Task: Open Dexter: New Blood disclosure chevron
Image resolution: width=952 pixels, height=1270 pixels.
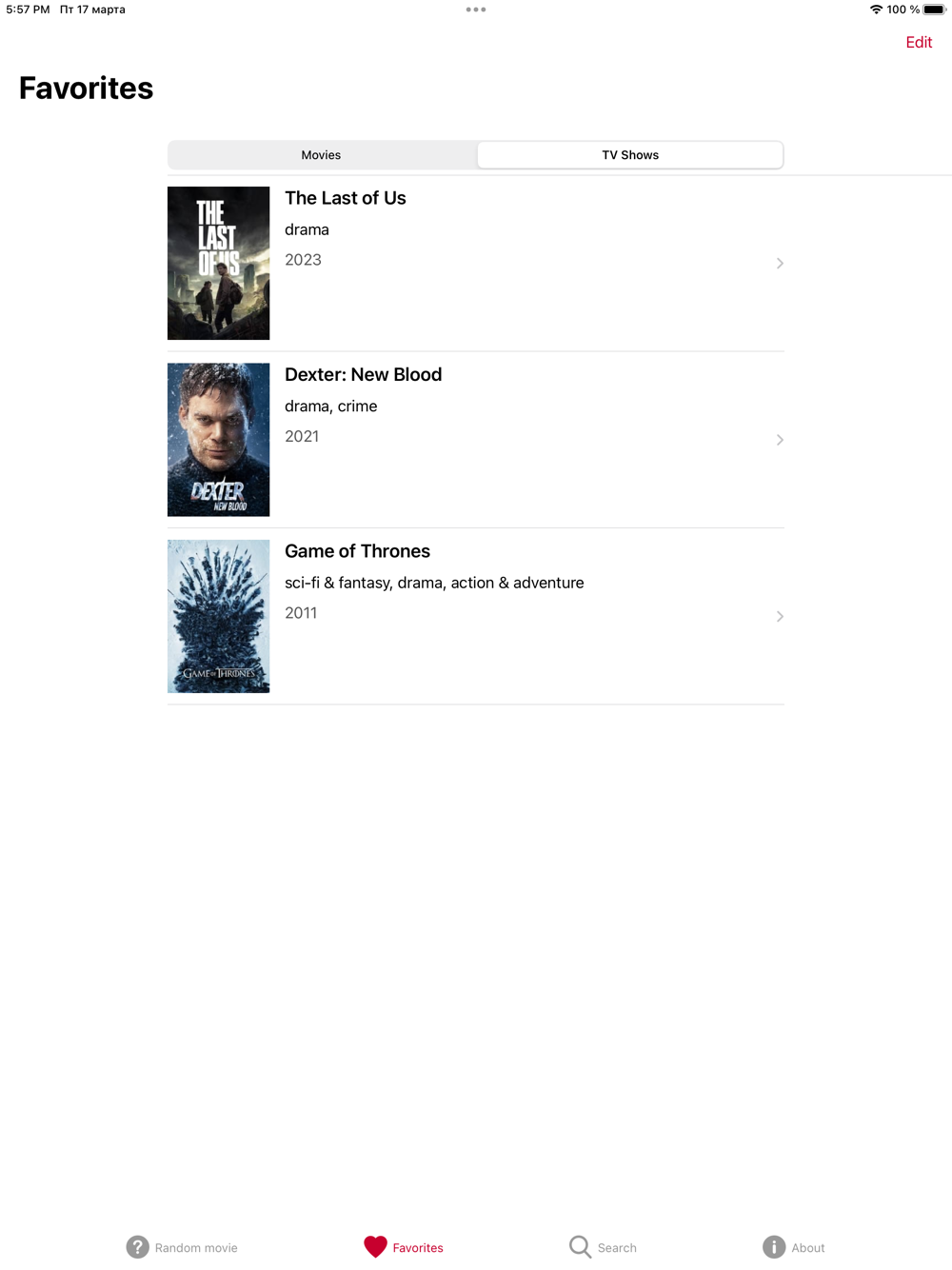Action: click(x=780, y=440)
